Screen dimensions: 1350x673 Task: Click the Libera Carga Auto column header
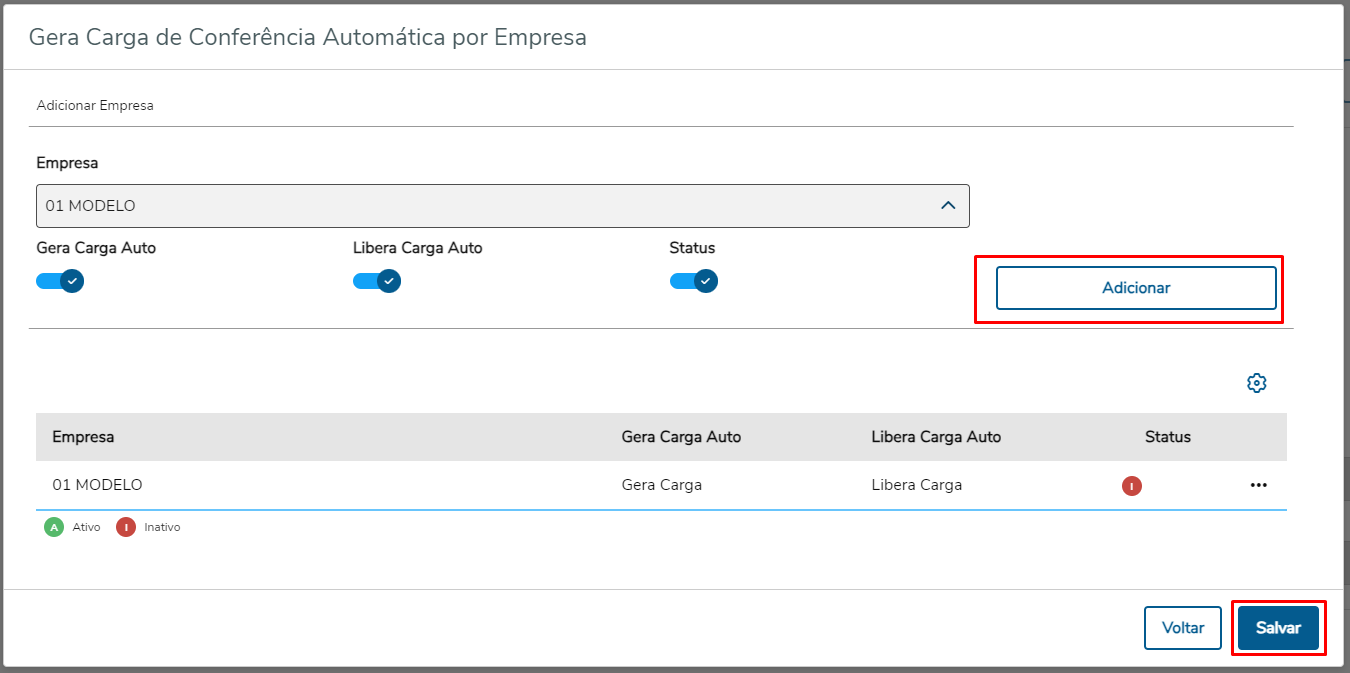click(936, 437)
